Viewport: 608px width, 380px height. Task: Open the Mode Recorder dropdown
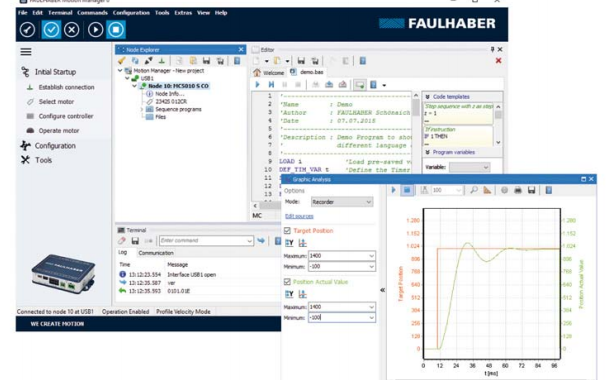coord(342,202)
